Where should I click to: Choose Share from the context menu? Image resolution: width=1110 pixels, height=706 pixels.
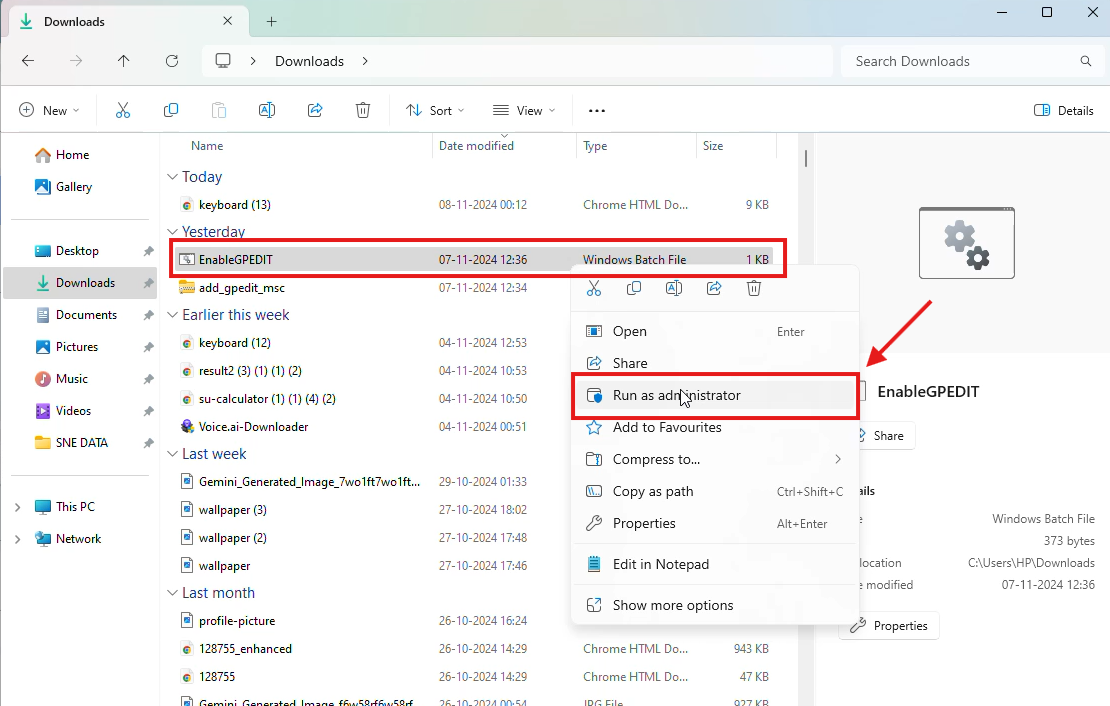(x=715, y=363)
